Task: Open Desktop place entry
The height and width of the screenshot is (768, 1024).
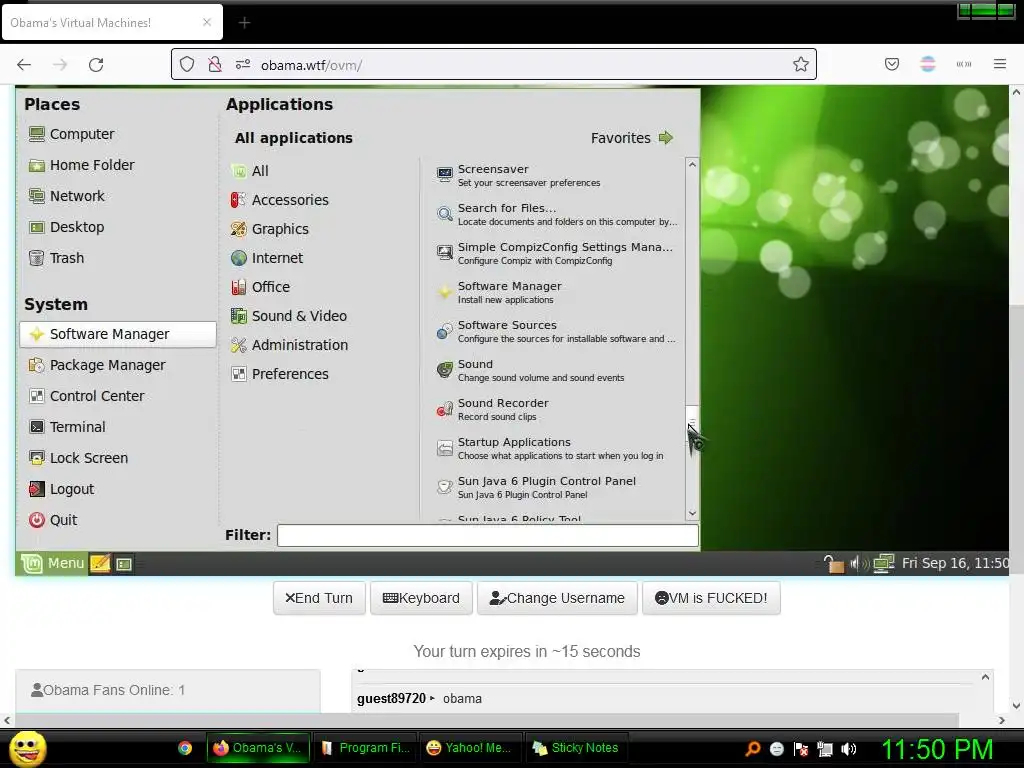Action: 67,227
